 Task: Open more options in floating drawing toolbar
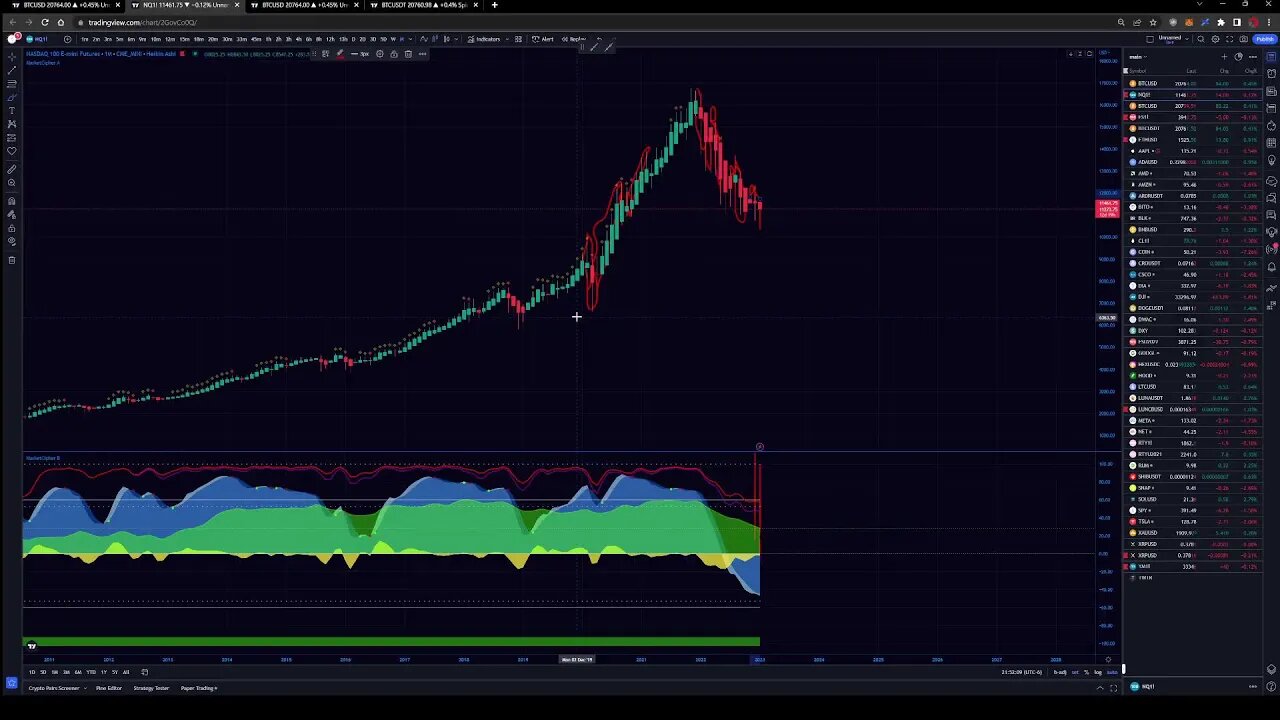[x=422, y=53]
